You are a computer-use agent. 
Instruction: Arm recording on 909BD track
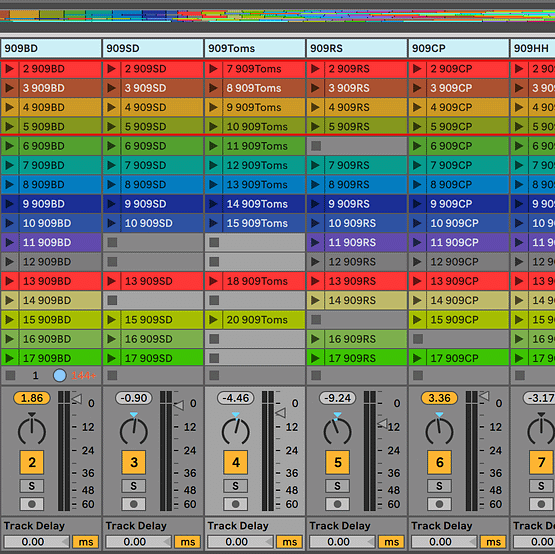click(x=32, y=504)
